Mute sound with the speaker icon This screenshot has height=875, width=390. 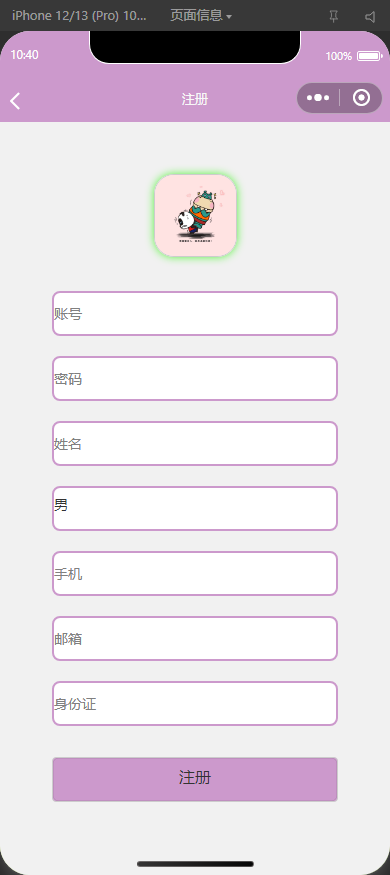click(x=370, y=16)
